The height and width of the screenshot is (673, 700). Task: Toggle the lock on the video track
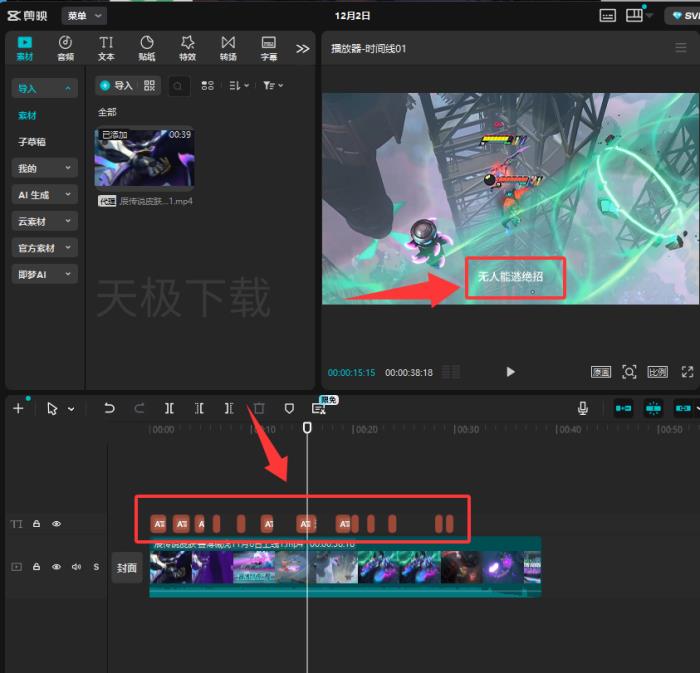click(36, 567)
